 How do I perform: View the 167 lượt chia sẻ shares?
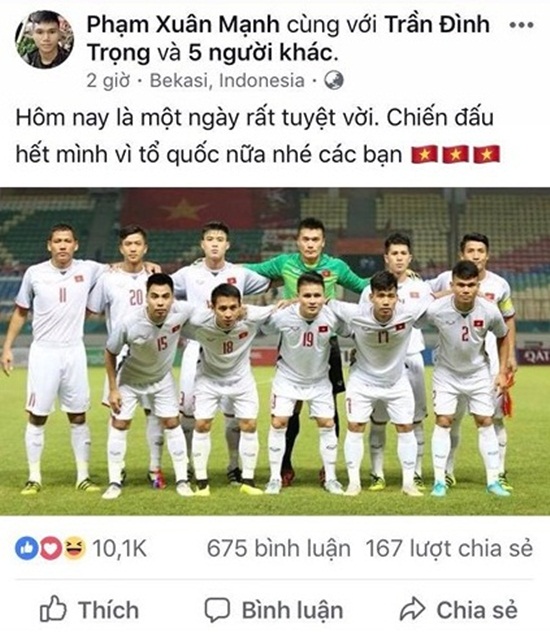coord(449,549)
